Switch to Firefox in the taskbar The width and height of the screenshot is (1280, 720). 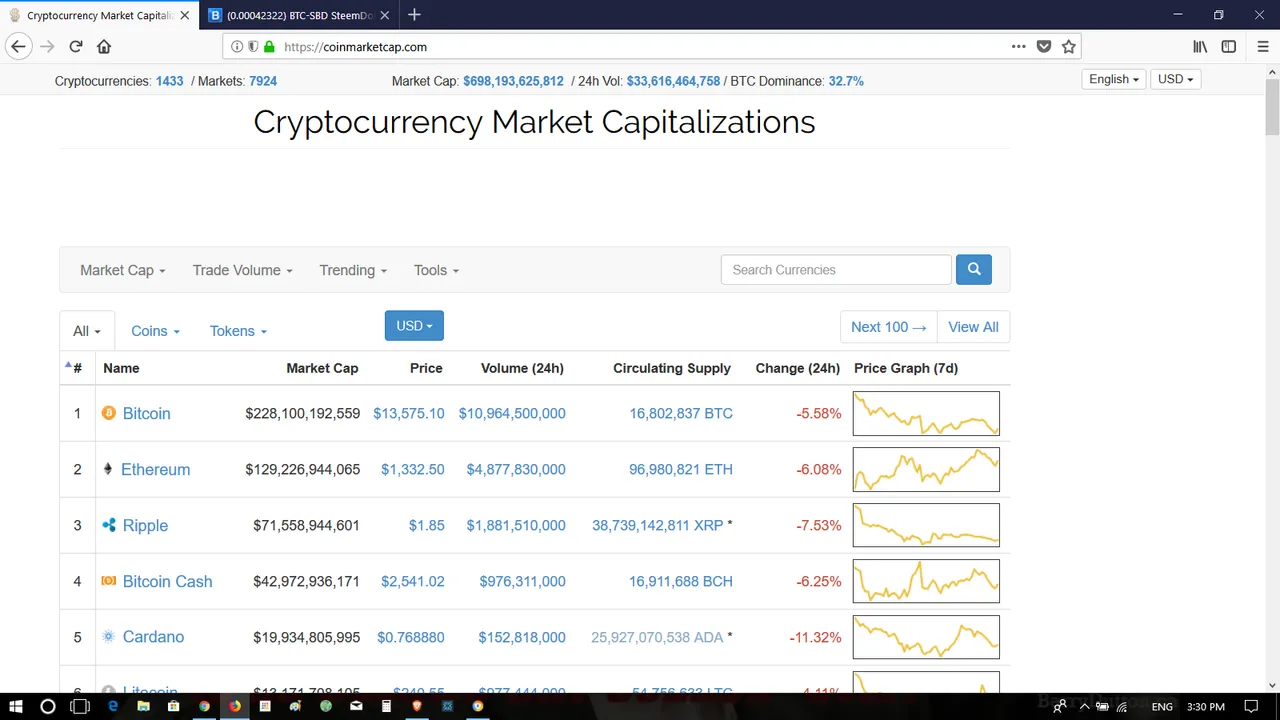coord(235,706)
